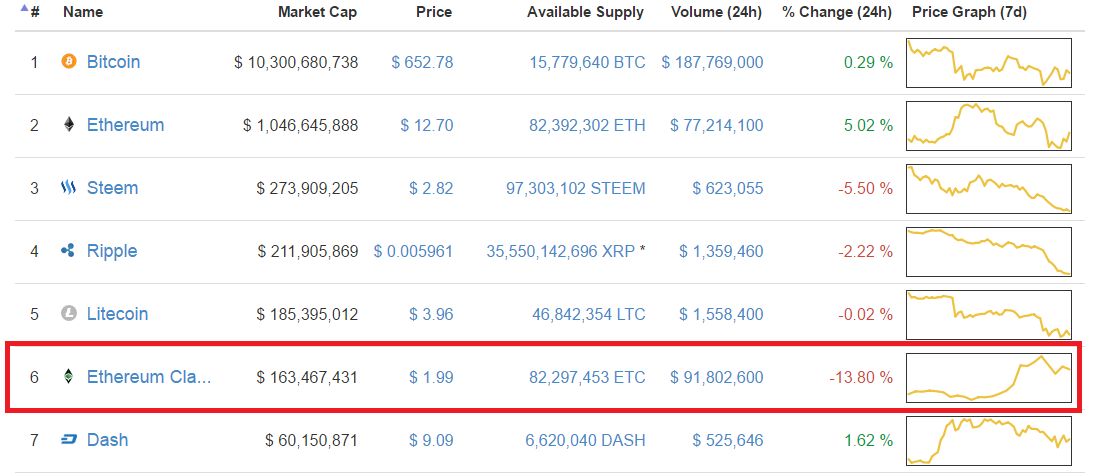Click the Litecoin coin icon

coord(69,314)
